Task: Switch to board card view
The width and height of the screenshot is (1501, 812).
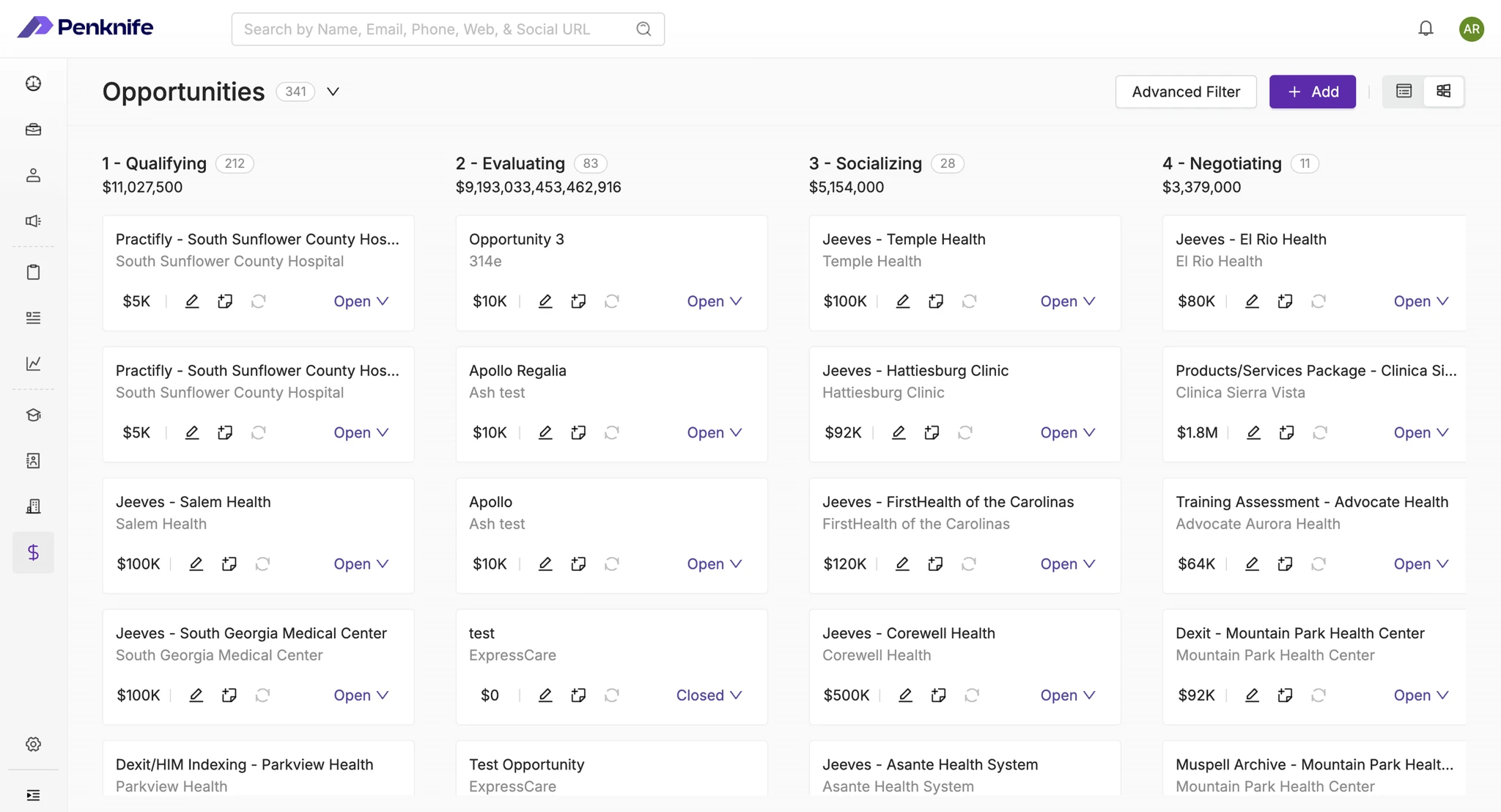Action: [1443, 91]
